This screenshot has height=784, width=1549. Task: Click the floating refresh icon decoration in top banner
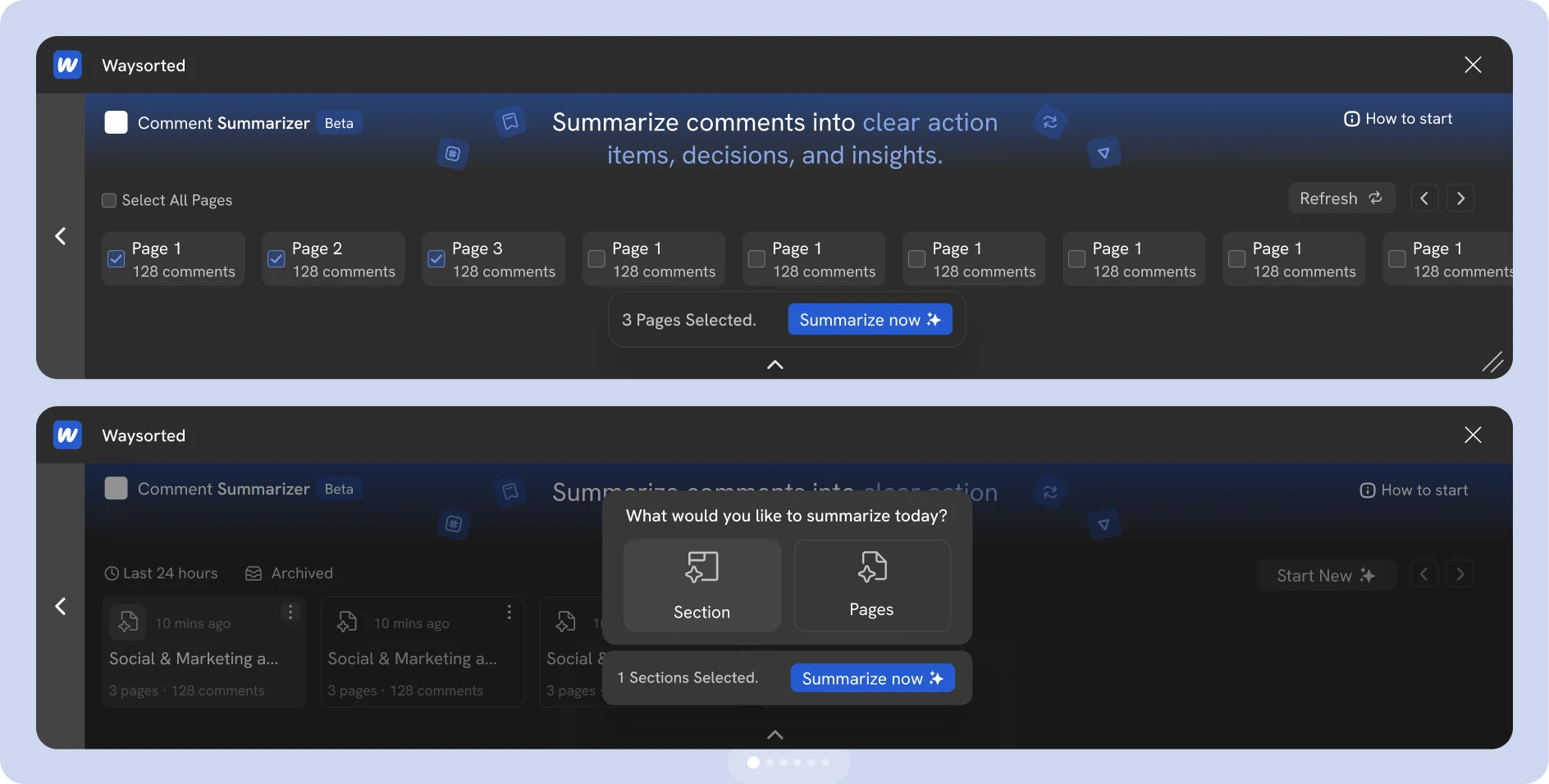point(1049,122)
